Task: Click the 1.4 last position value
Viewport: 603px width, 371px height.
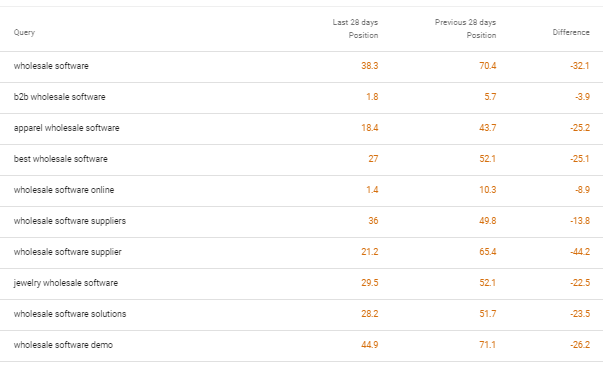Action: point(372,190)
